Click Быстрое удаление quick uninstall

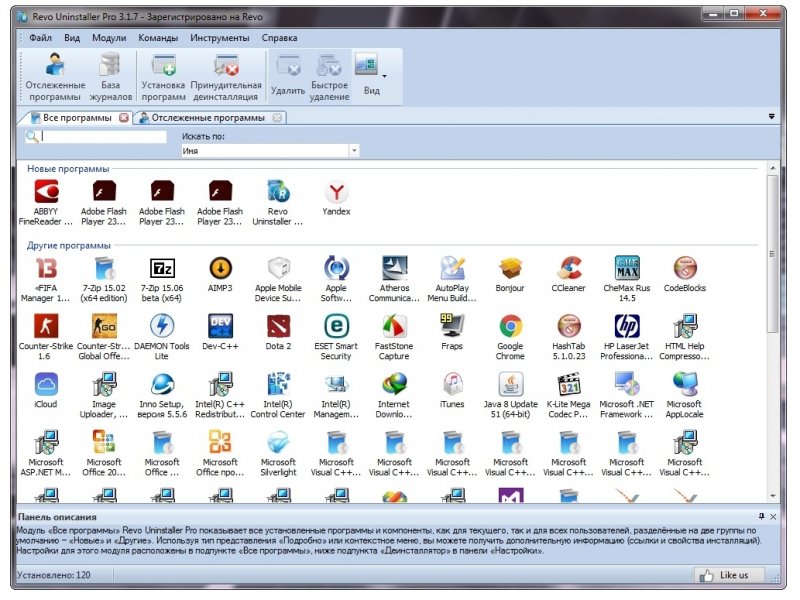330,77
